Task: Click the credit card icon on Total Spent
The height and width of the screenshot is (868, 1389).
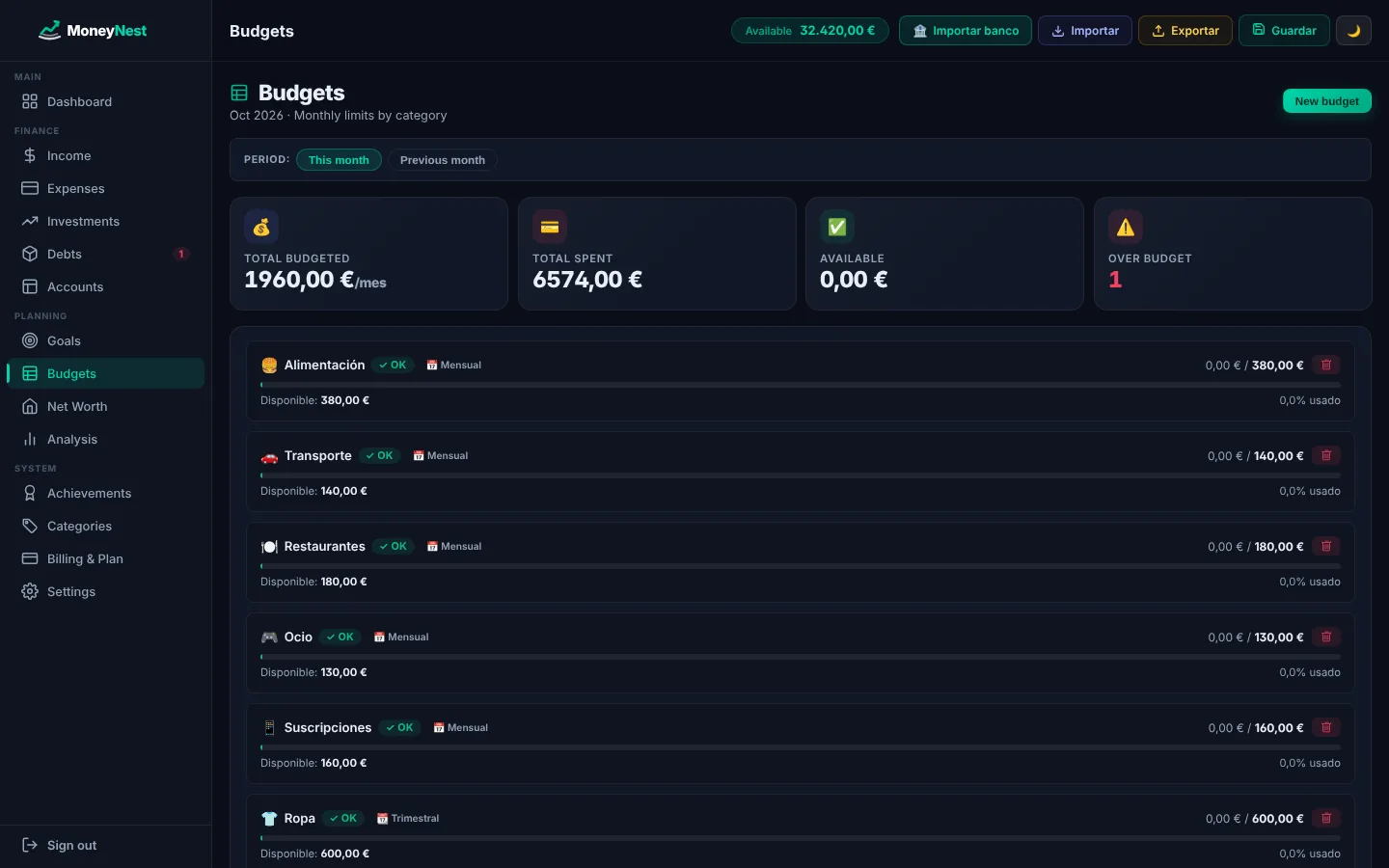Action: tap(550, 227)
